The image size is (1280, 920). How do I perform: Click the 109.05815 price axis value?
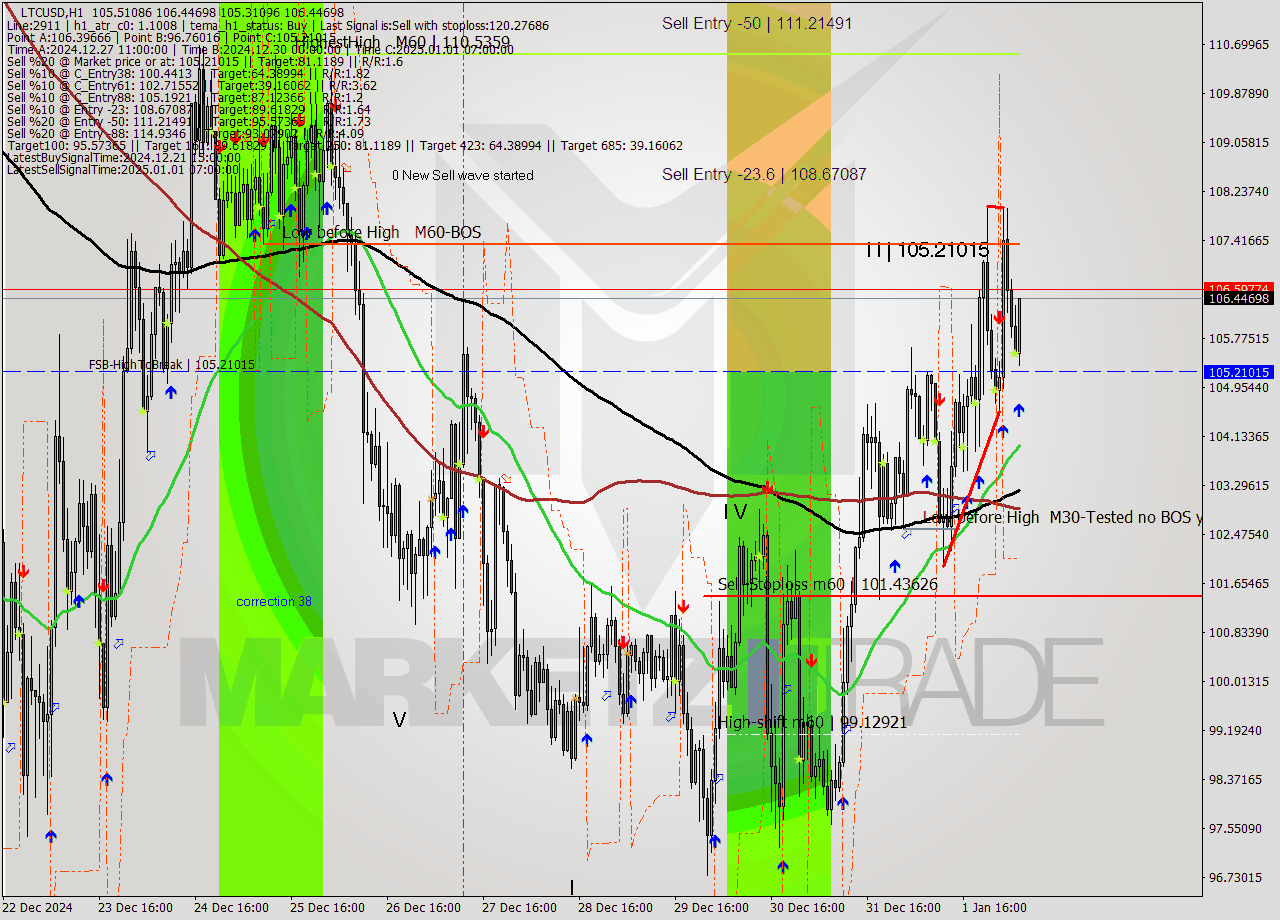[1238, 142]
